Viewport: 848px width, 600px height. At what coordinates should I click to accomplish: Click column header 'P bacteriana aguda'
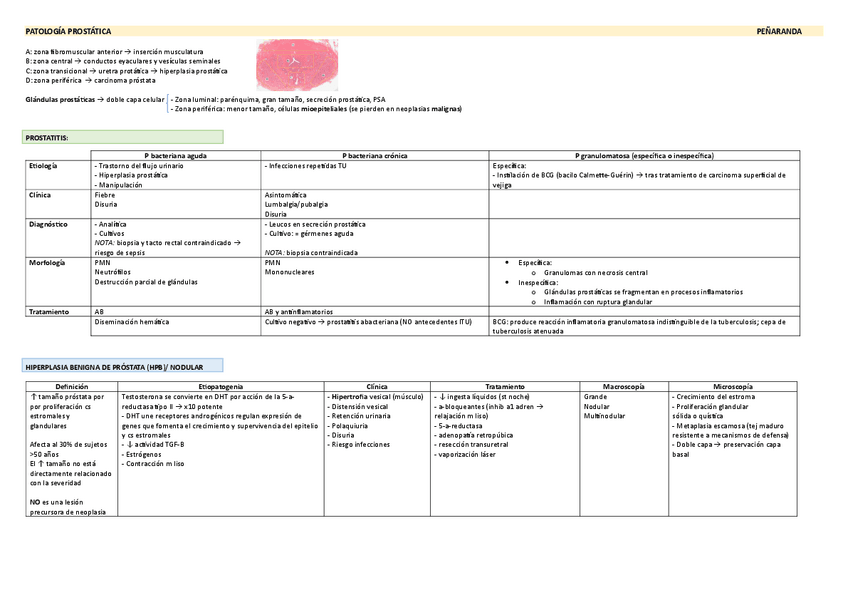pyautogui.click(x=175, y=156)
